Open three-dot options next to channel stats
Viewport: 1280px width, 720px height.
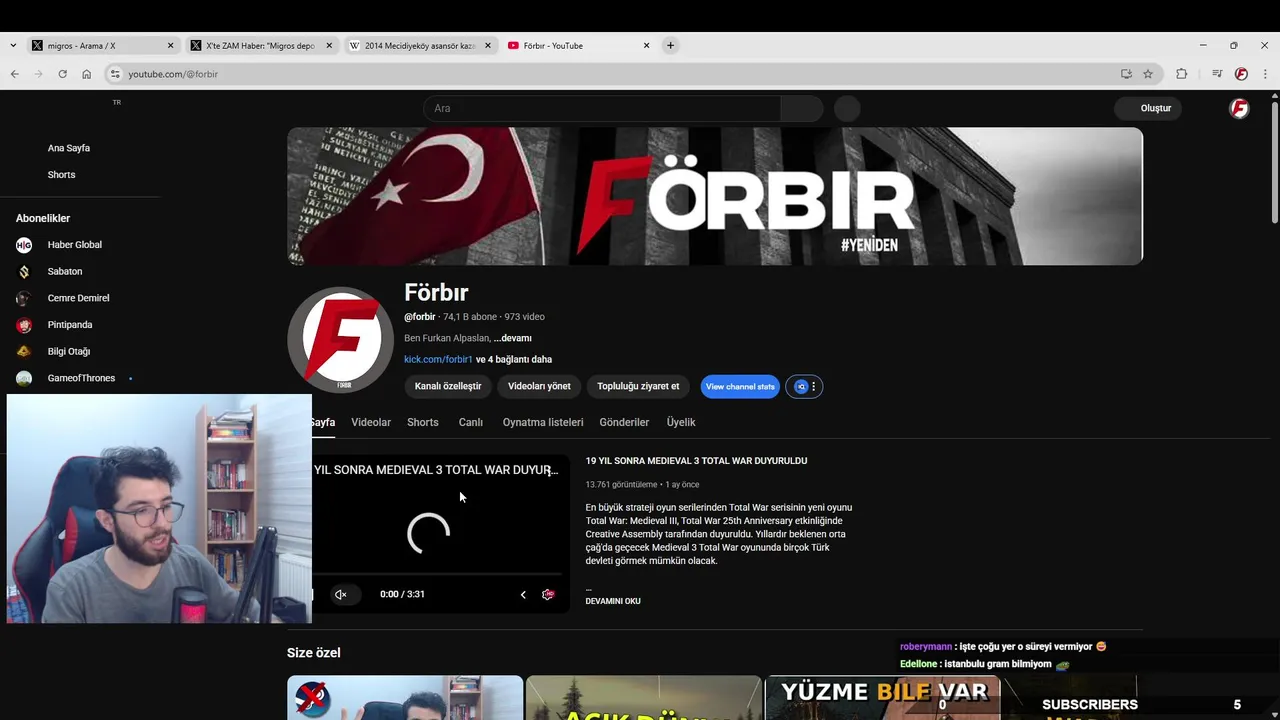tap(814, 386)
